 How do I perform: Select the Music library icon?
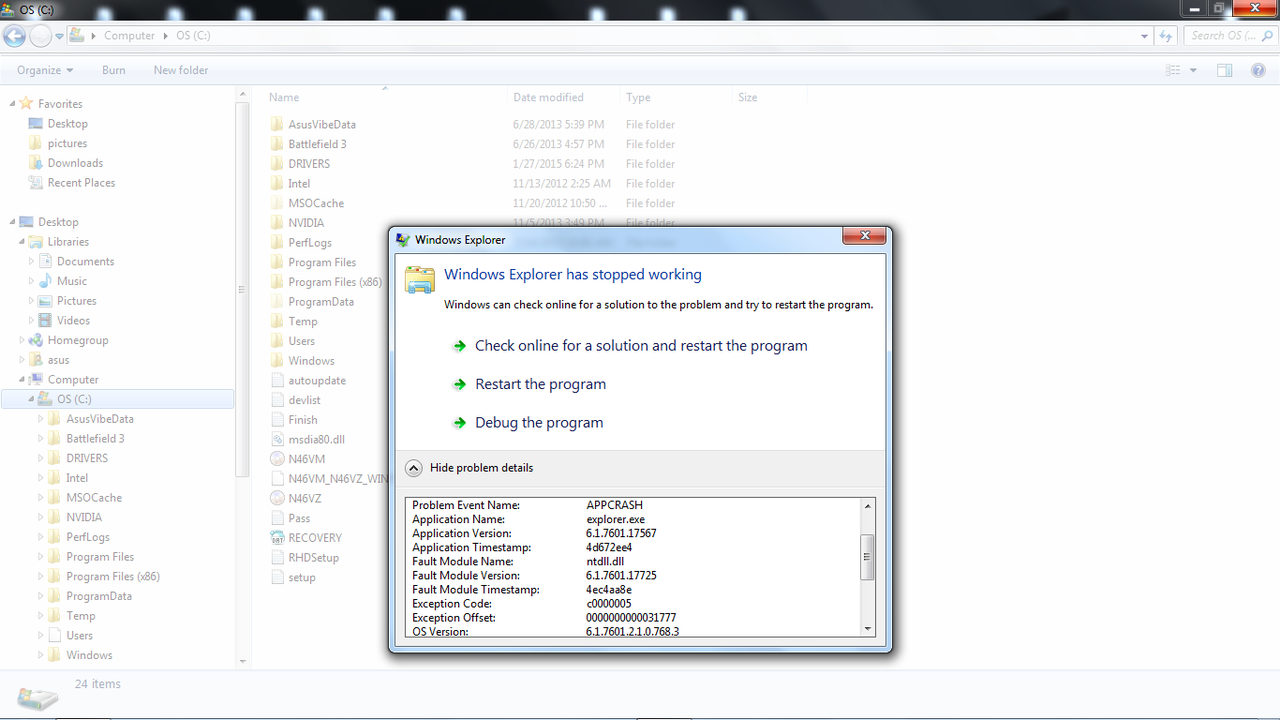[x=46, y=281]
